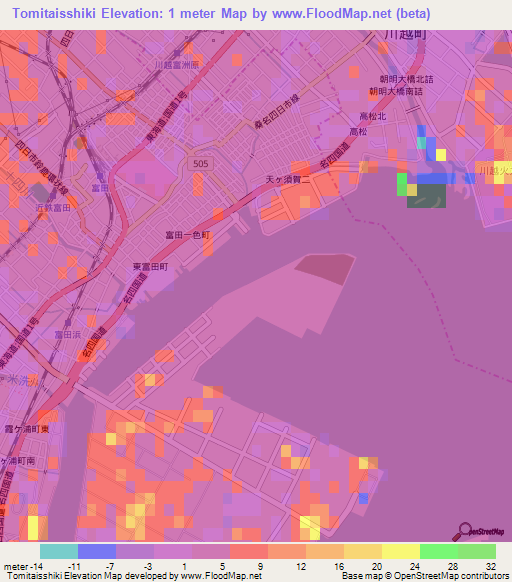512x582 pixels.
Task: Click the dark magenta area on the harbor island
Action: pos(325,269)
